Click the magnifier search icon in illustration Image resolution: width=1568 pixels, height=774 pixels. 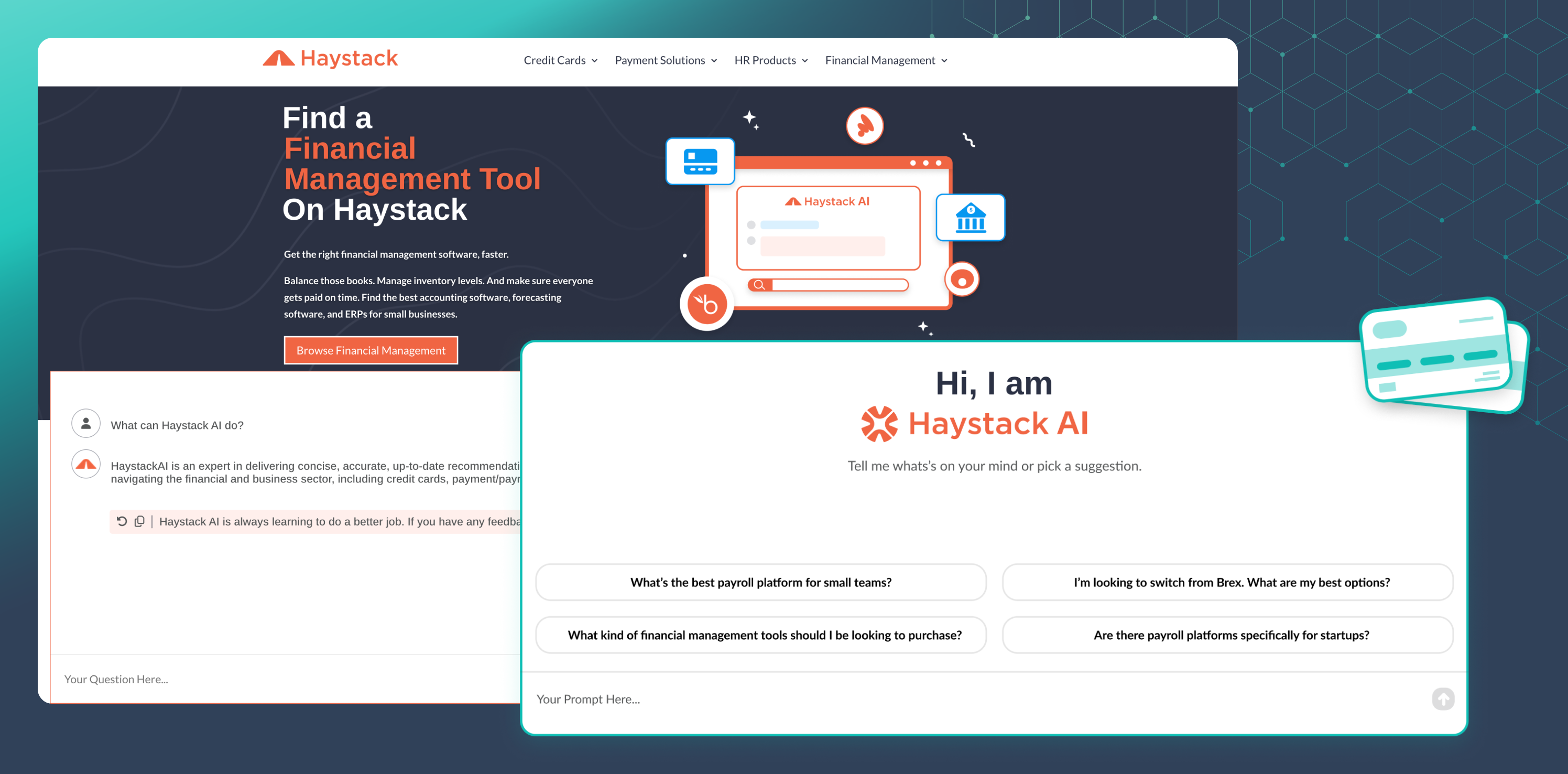759,284
